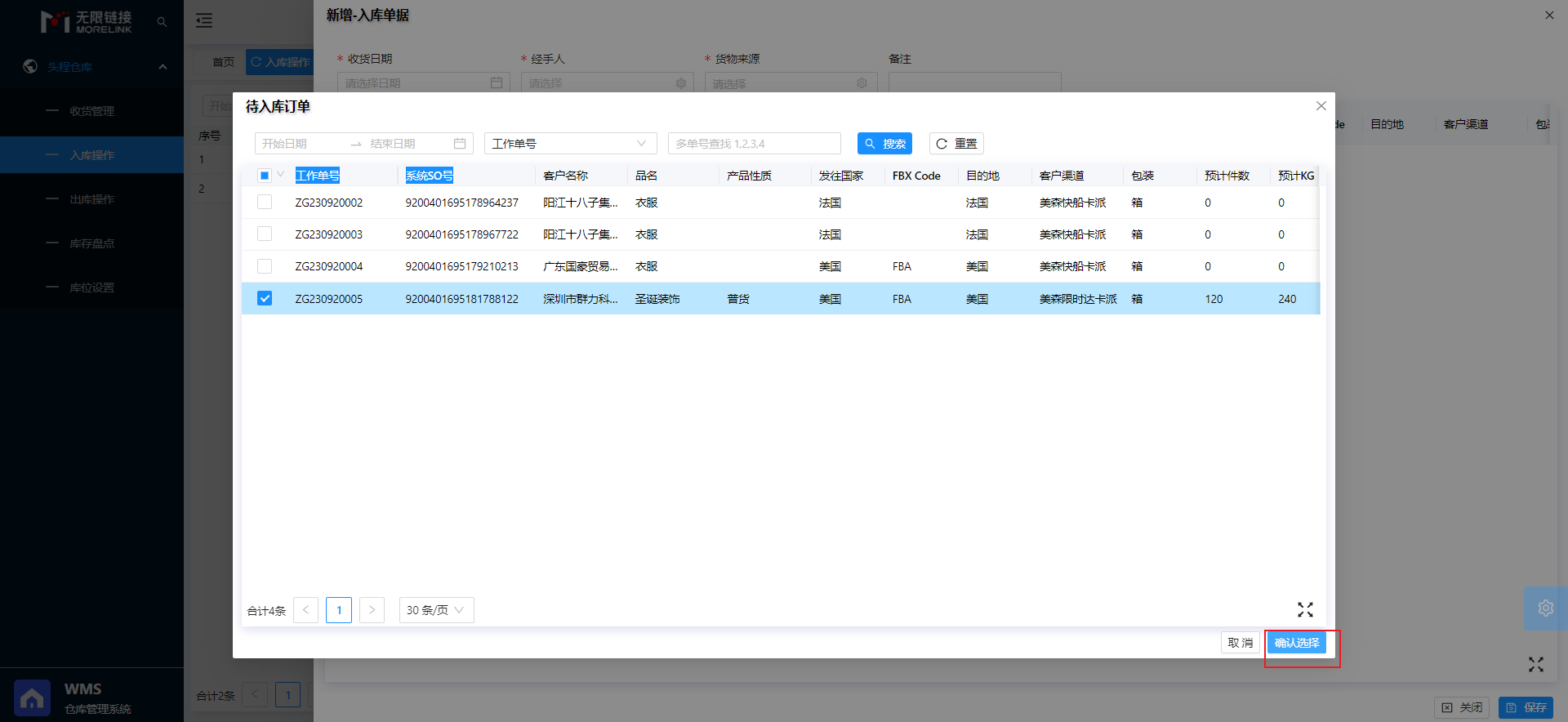
Task: Open the 收货日期 date picker
Action: 424,83
